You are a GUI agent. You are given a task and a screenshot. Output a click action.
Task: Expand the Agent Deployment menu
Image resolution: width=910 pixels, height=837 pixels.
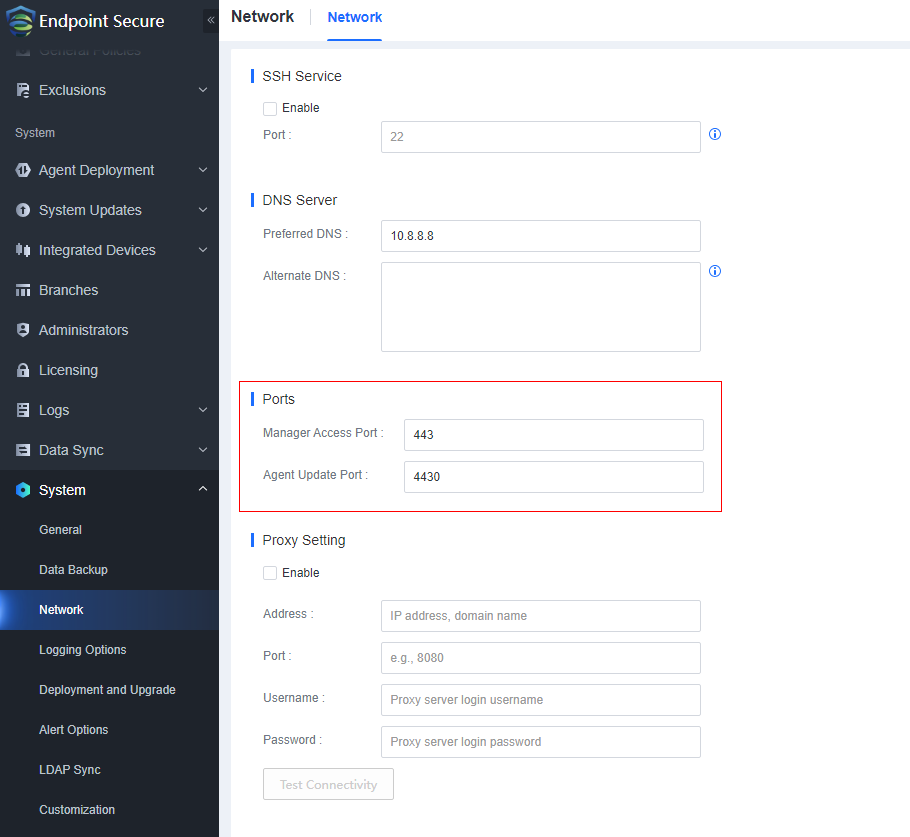(202, 170)
